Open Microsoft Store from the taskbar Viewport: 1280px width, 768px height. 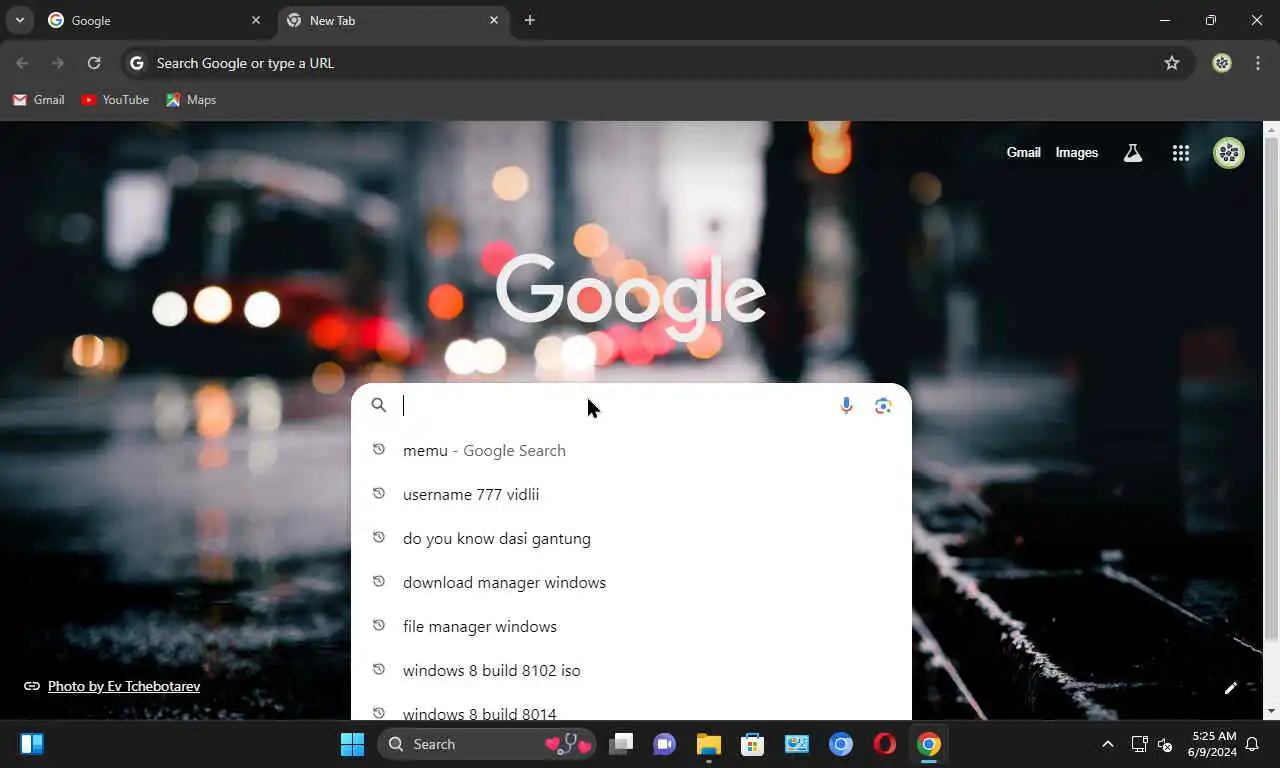pos(753,744)
